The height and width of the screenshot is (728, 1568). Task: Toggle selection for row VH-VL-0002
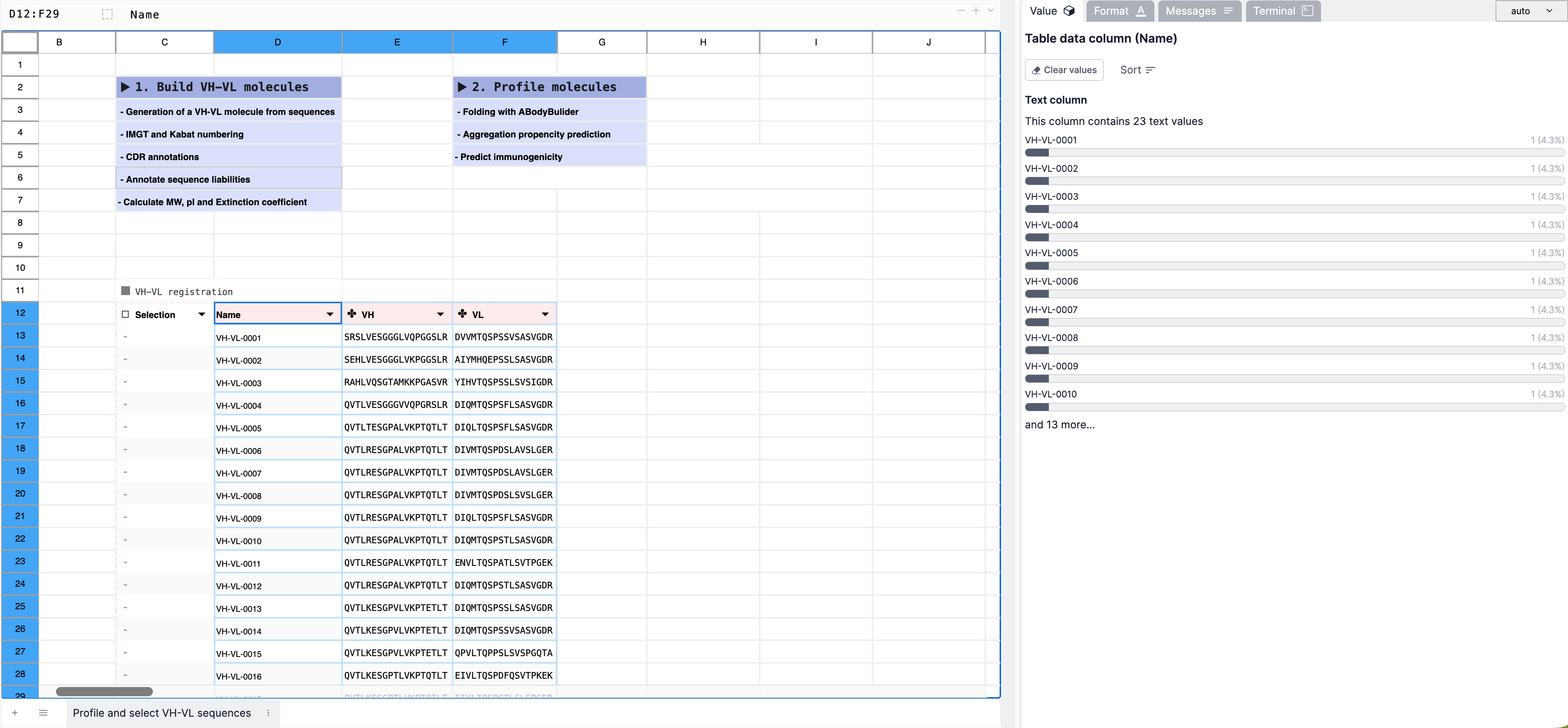click(125, 359)
